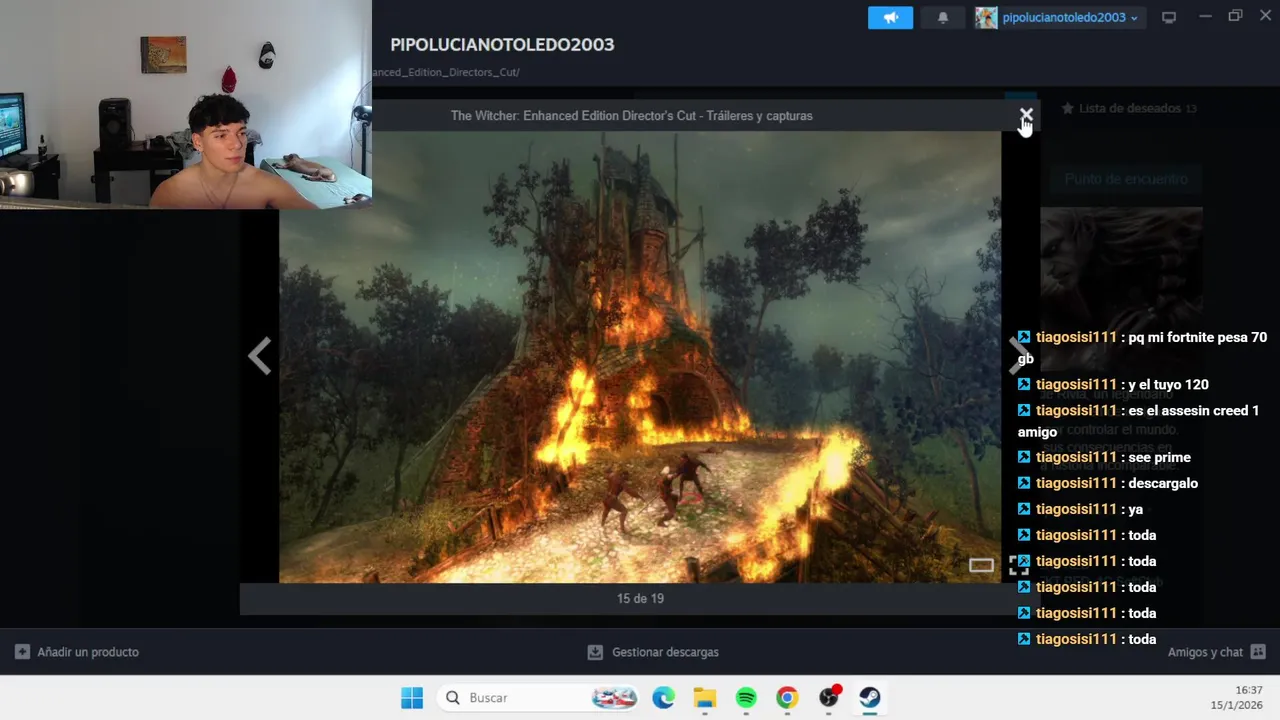Screen dimensions: 1280x720
Task: Open File Explorer from taskbar
Action: [x=705, y=698]
